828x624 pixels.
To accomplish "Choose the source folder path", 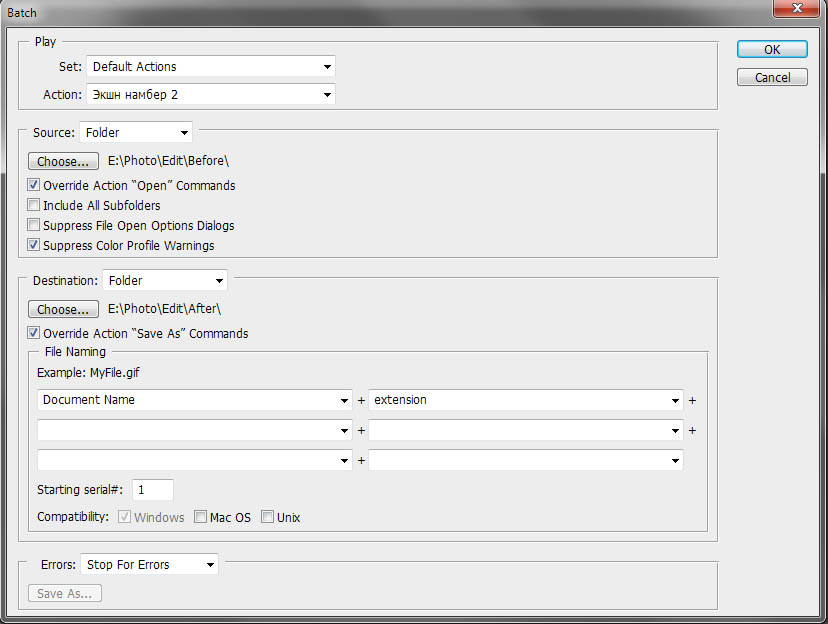I will 63,161.
